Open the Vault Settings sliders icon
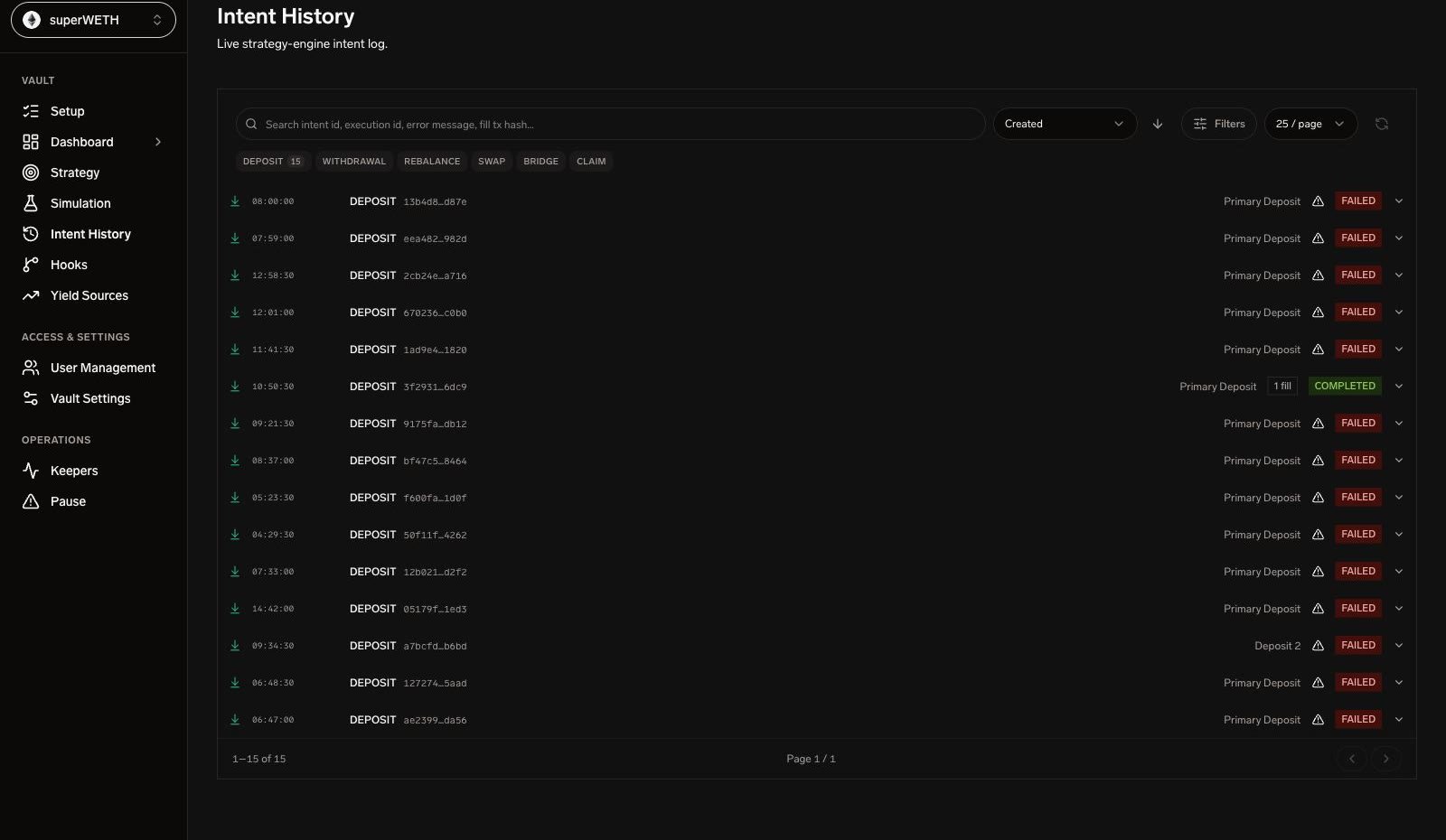 (31, 398)
